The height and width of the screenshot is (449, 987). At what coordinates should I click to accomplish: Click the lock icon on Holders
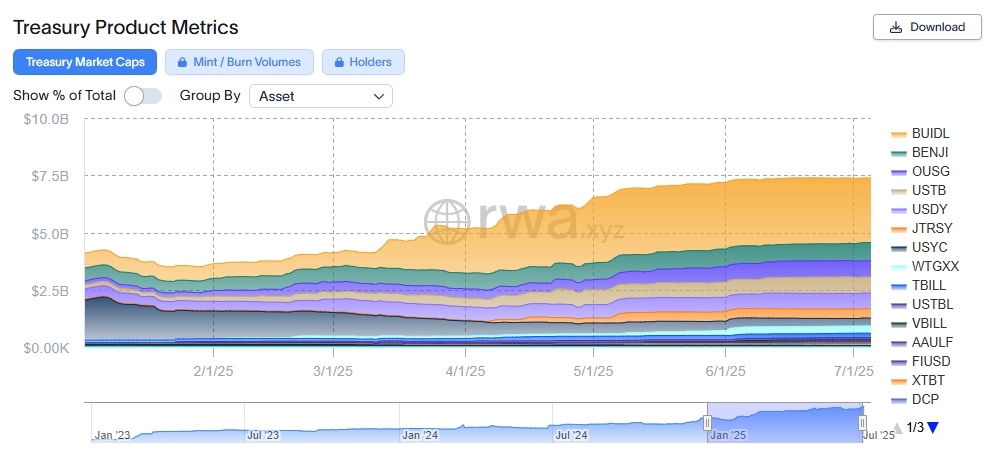[339, 62]
